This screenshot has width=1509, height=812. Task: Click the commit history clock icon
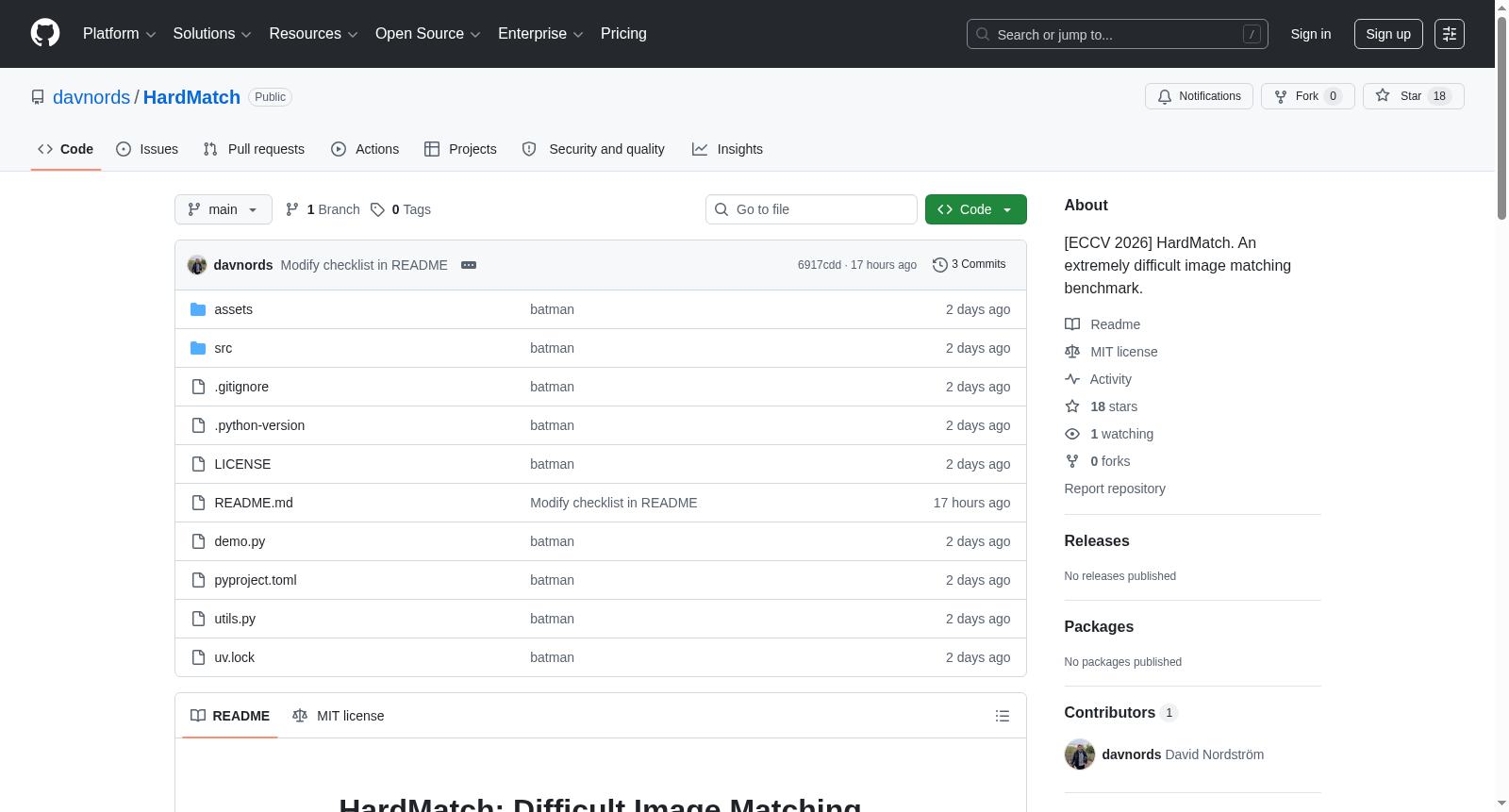tap(939, 265)
